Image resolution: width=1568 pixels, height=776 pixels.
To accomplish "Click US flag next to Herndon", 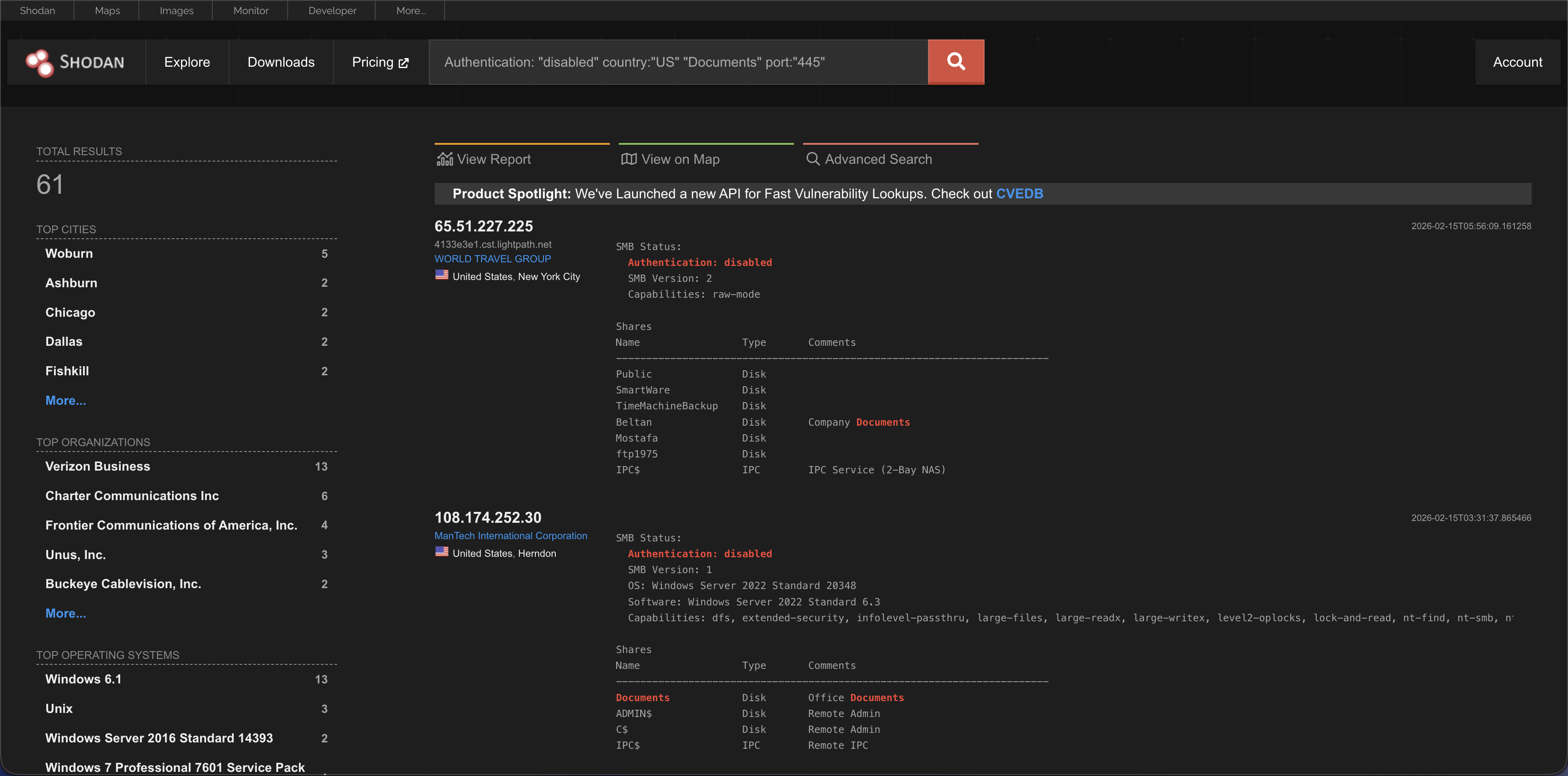I will tap(441, 552).
